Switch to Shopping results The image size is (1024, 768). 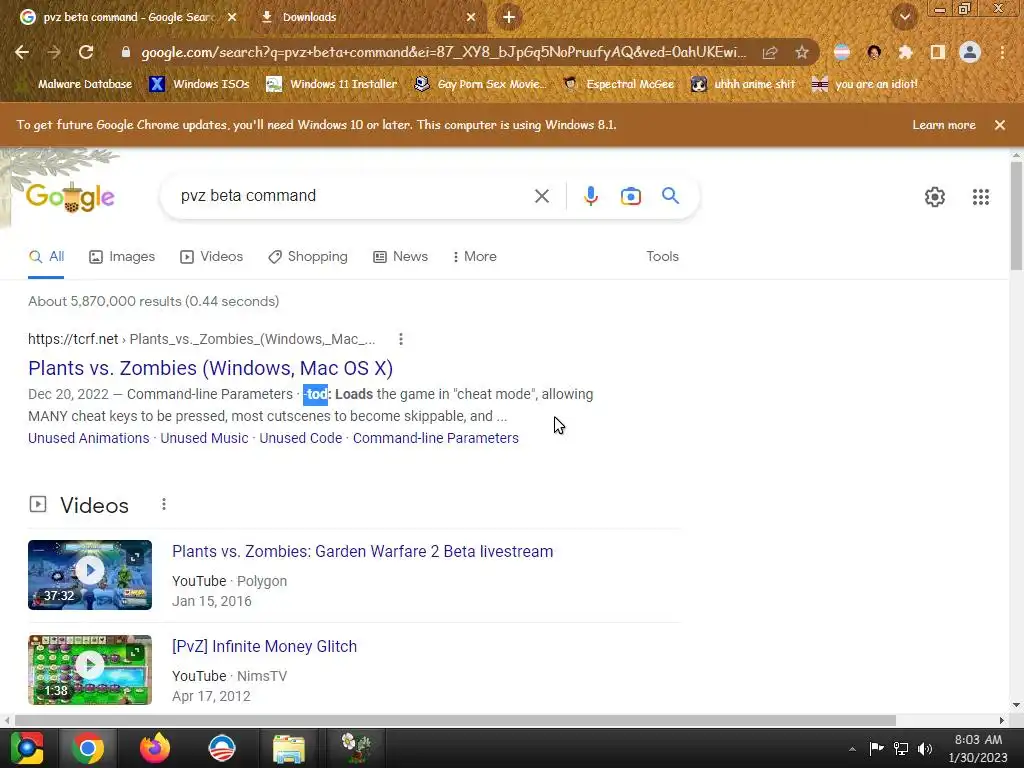pos(308,257)
